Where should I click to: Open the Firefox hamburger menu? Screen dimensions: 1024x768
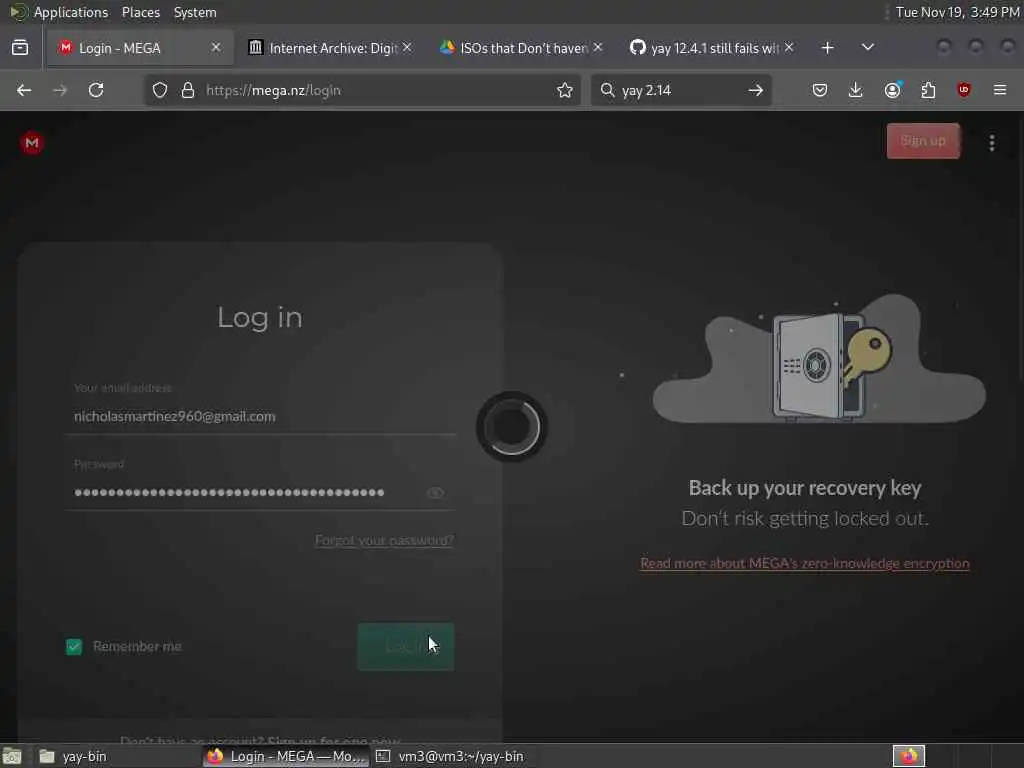pos(1000,90)
